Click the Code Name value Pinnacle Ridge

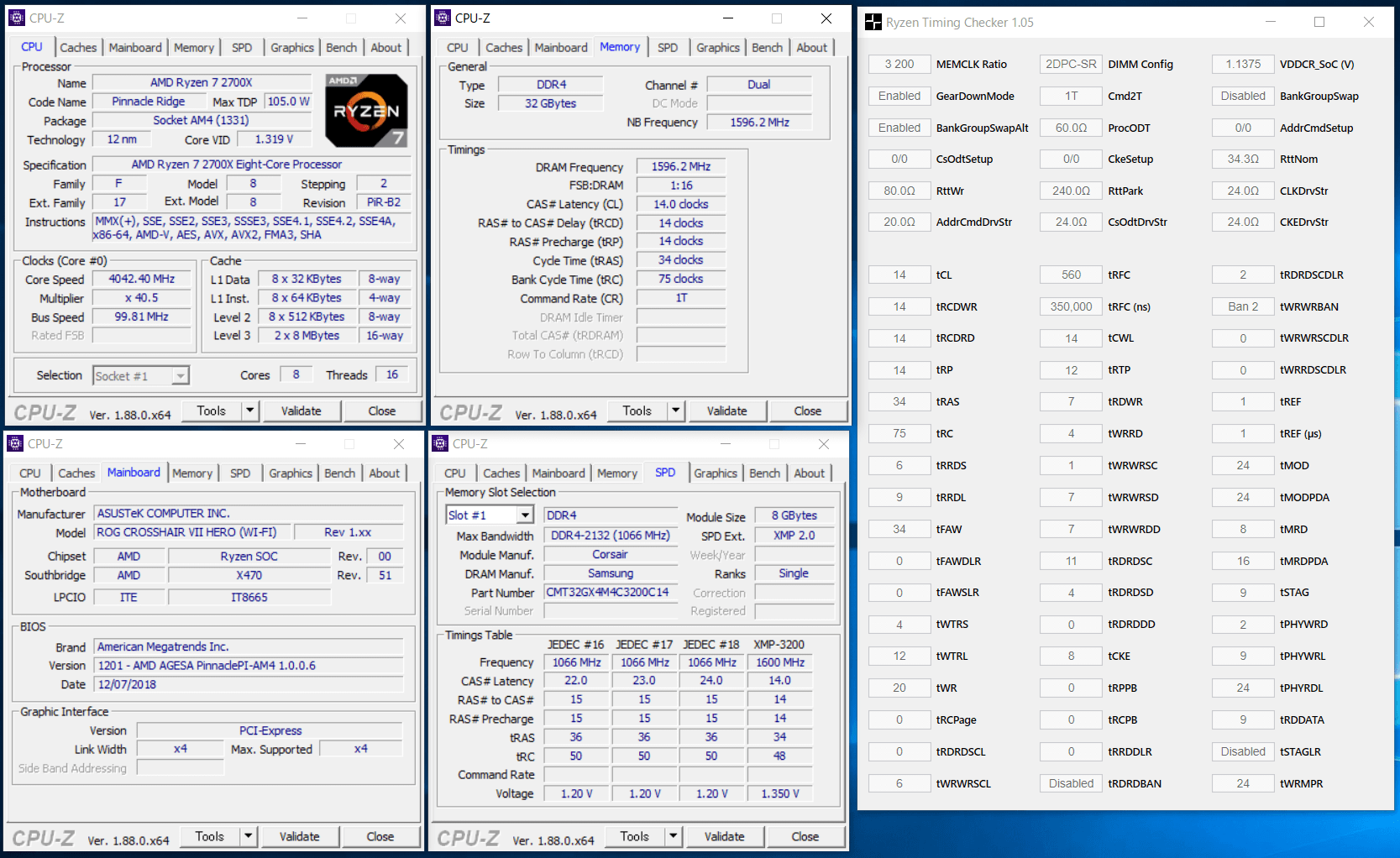point(149,101)
